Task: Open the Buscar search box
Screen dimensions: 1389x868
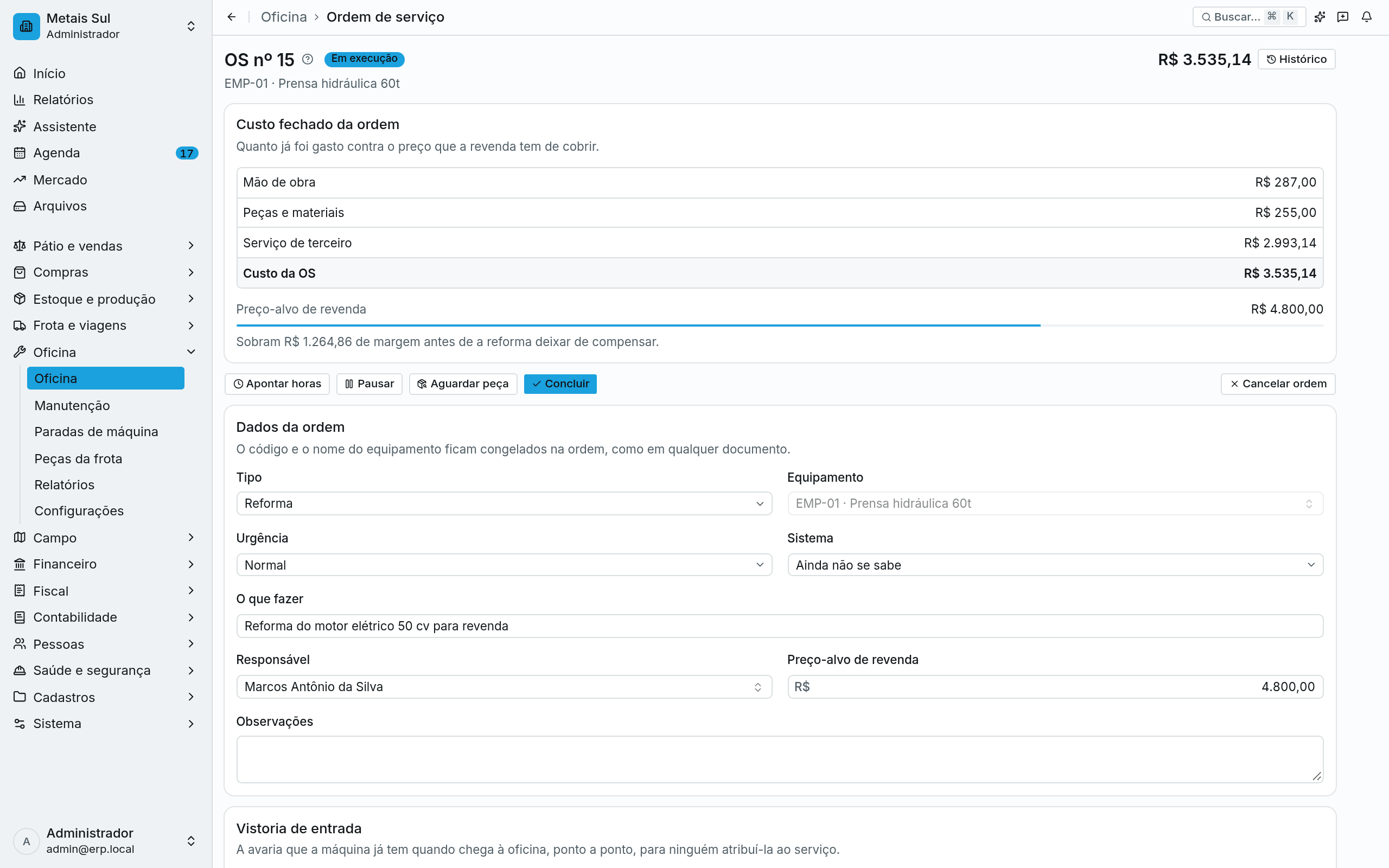Action: point(1249,17)
